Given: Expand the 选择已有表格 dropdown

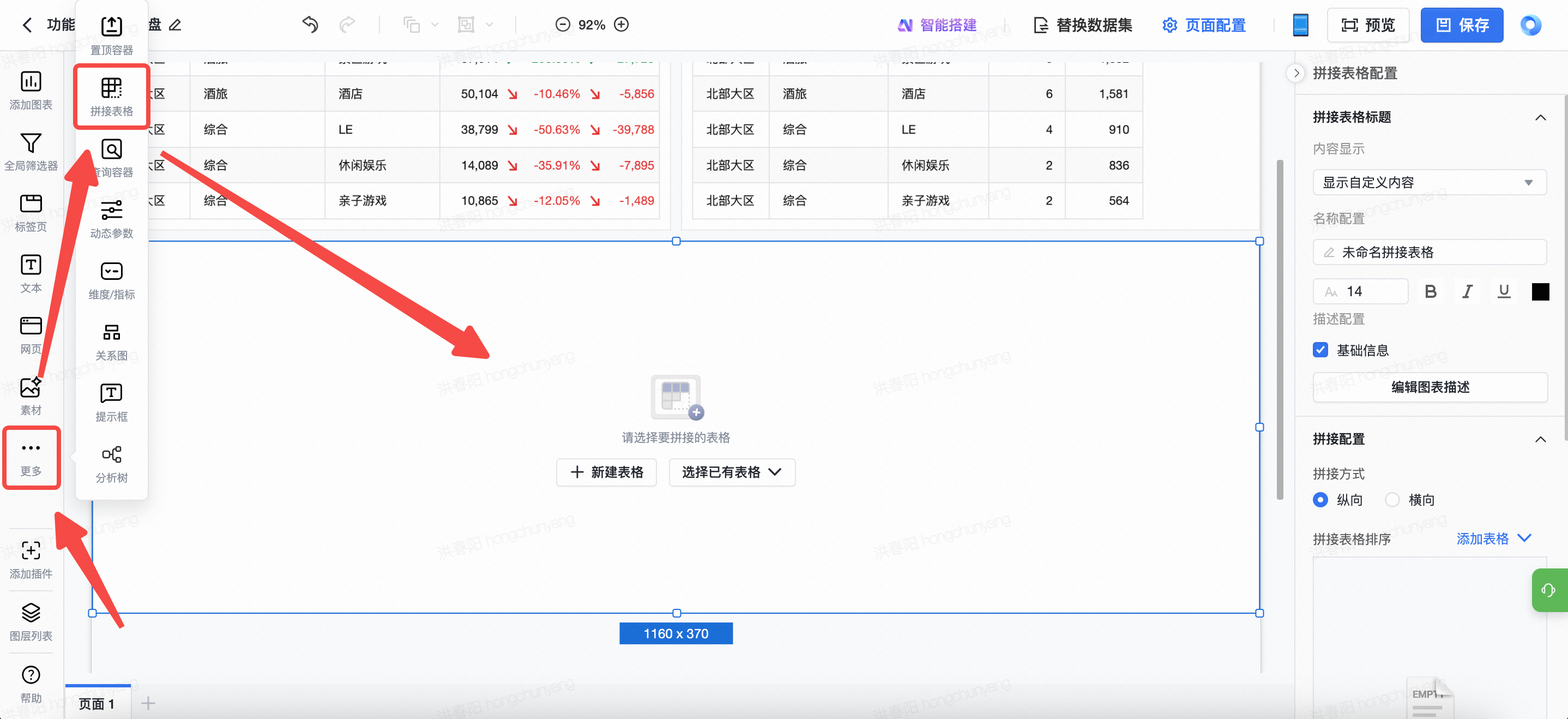Looking at the screenshot, I should (x=731, y=472).
